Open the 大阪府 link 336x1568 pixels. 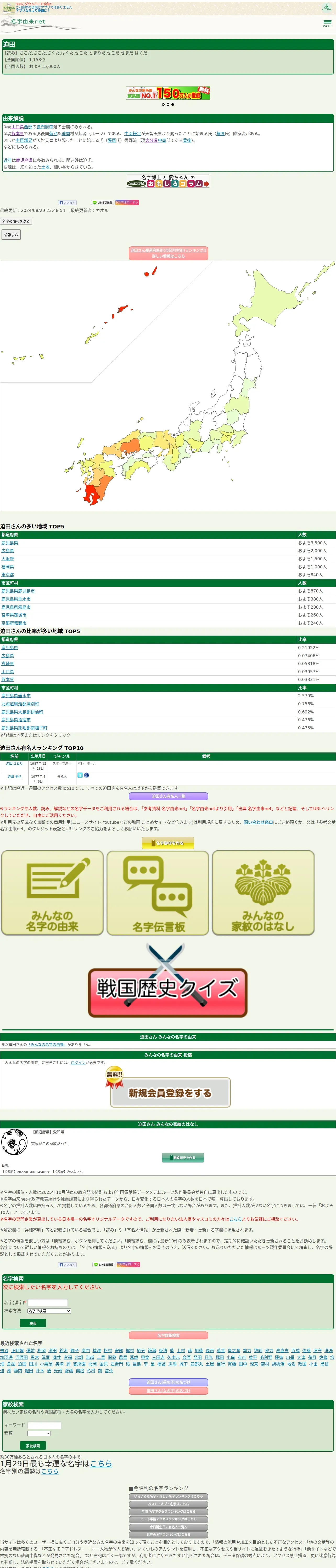(7, 559)
